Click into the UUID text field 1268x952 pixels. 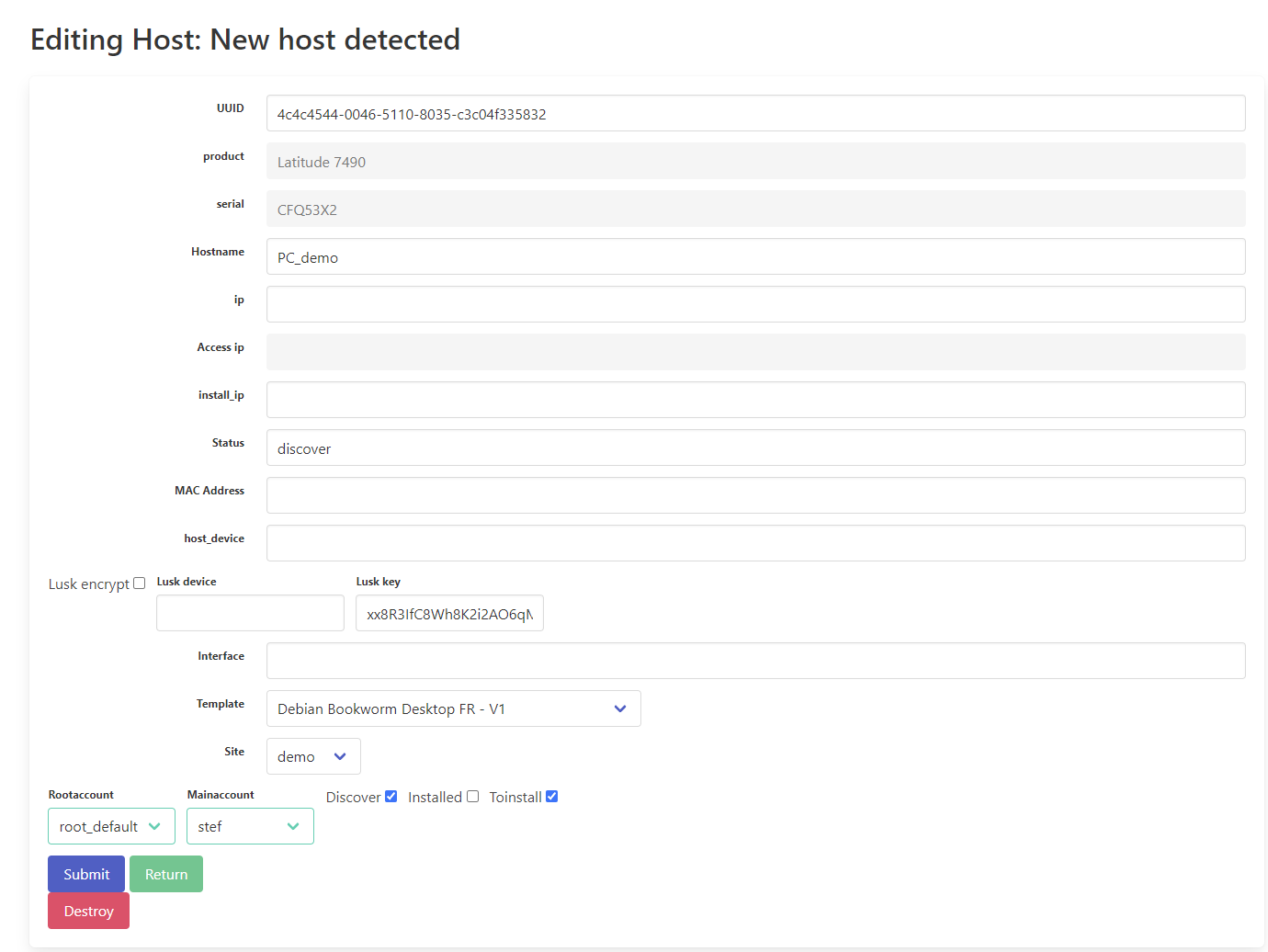(755, 113)
